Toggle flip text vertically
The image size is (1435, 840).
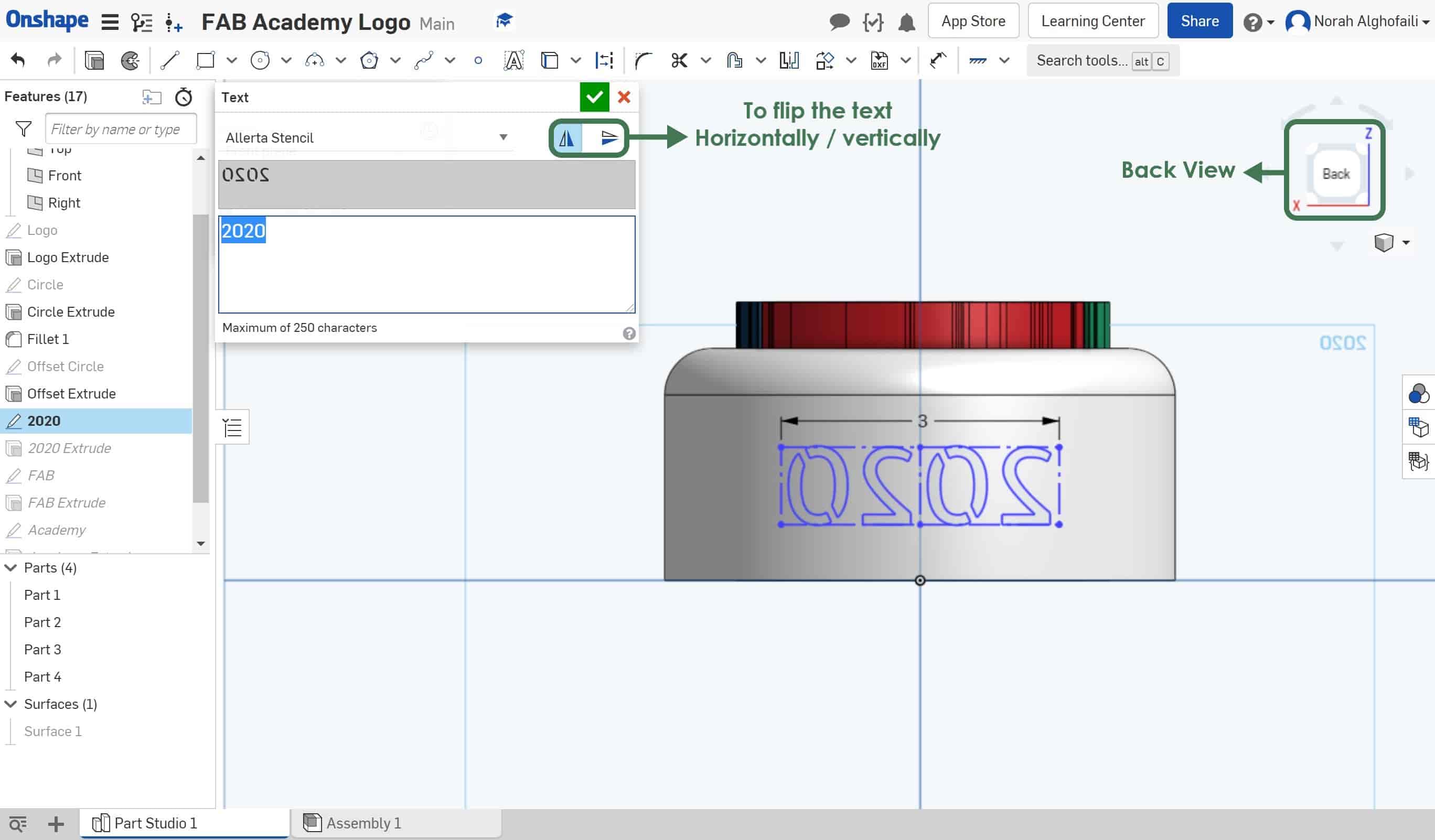click(609, 138)
